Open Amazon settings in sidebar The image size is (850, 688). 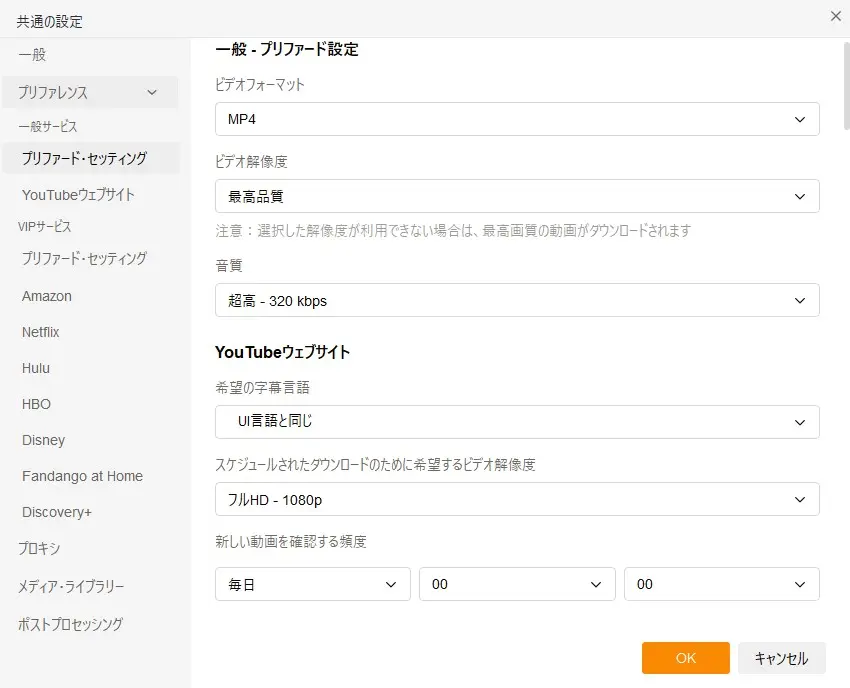47,296
